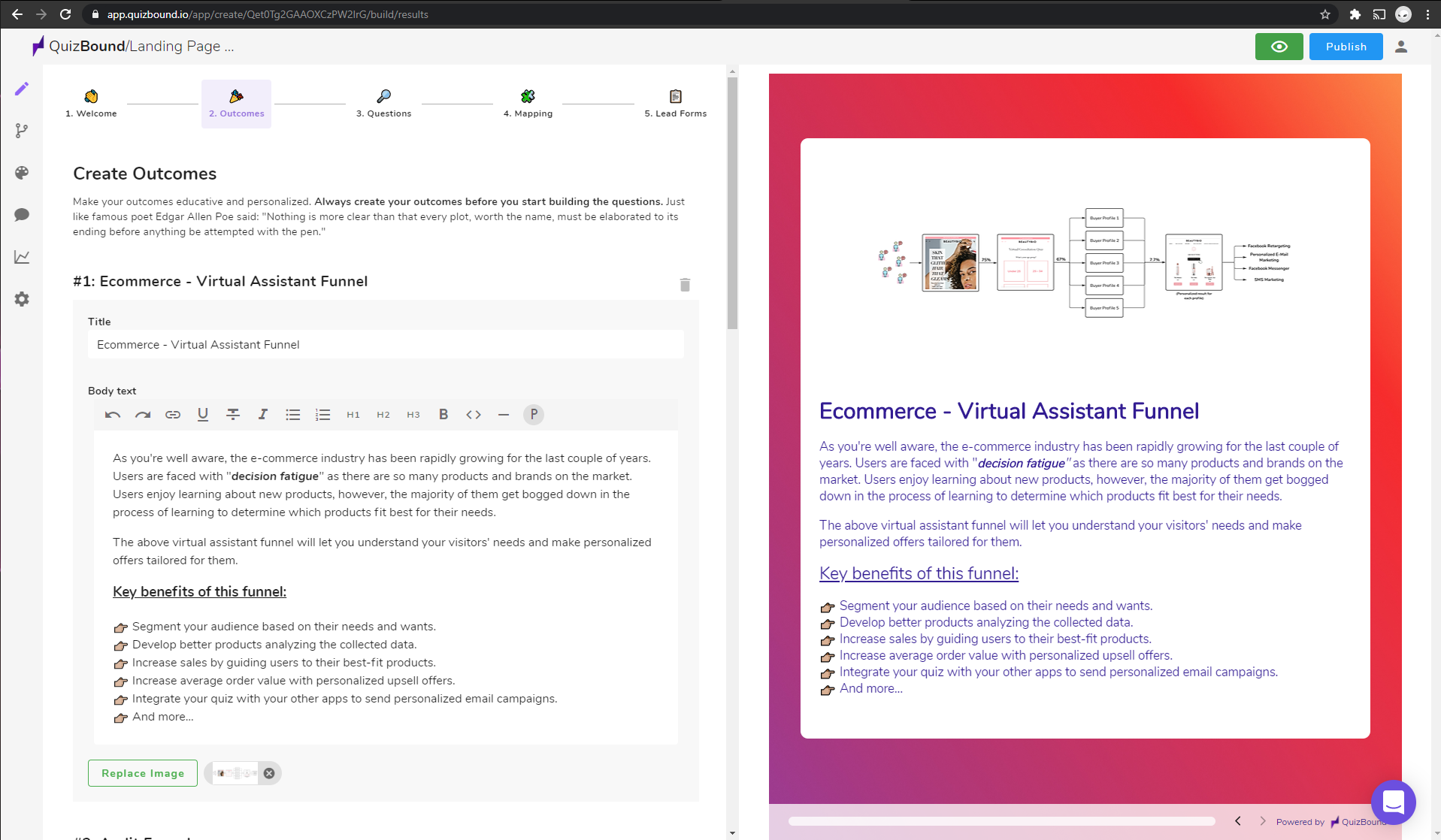This screenshot has width=1441, height=840.
Task: Go to the 5. Lead Forms step
Action: [x=676, y=104]
